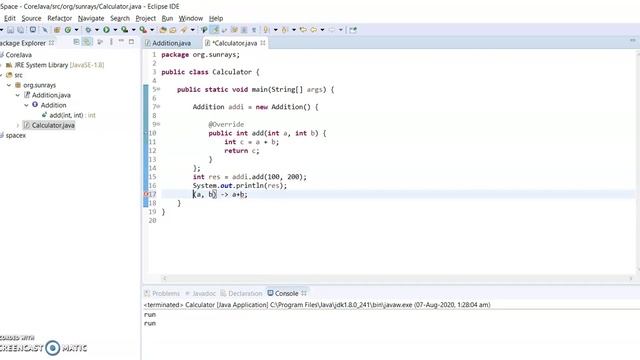Click the Pin Editor icon at toolbar end
The image size is (640, 360).
[353, 30]
